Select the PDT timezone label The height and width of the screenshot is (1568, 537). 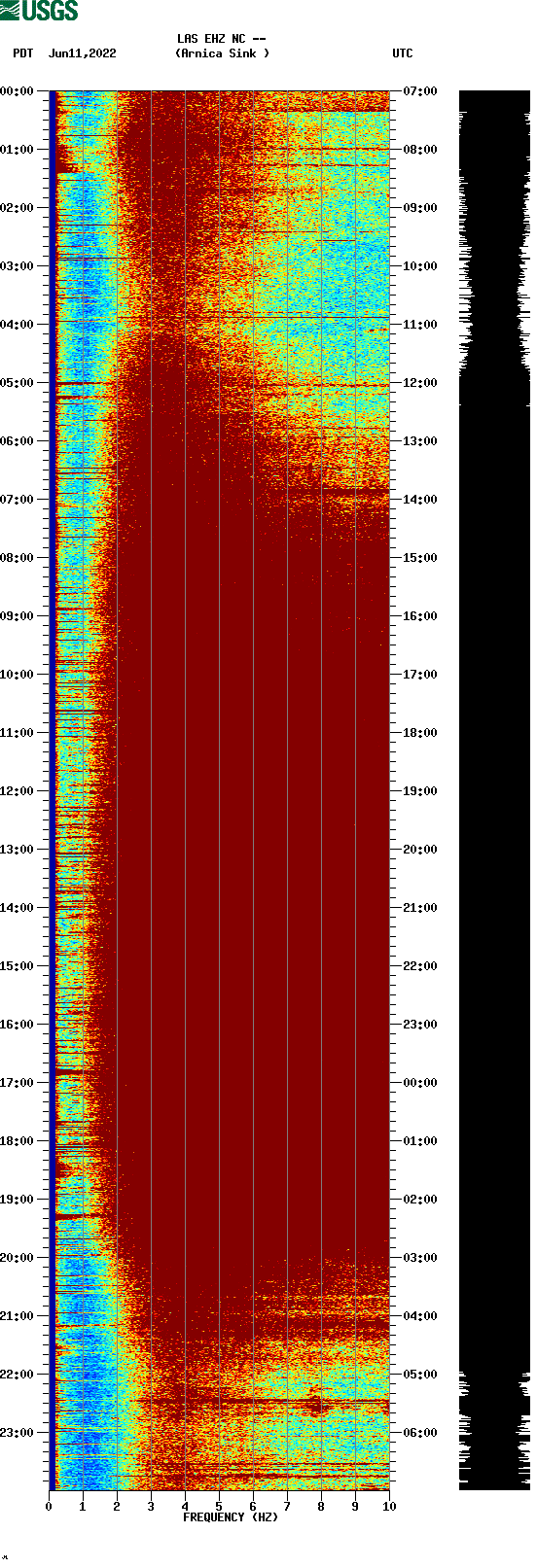22,53
